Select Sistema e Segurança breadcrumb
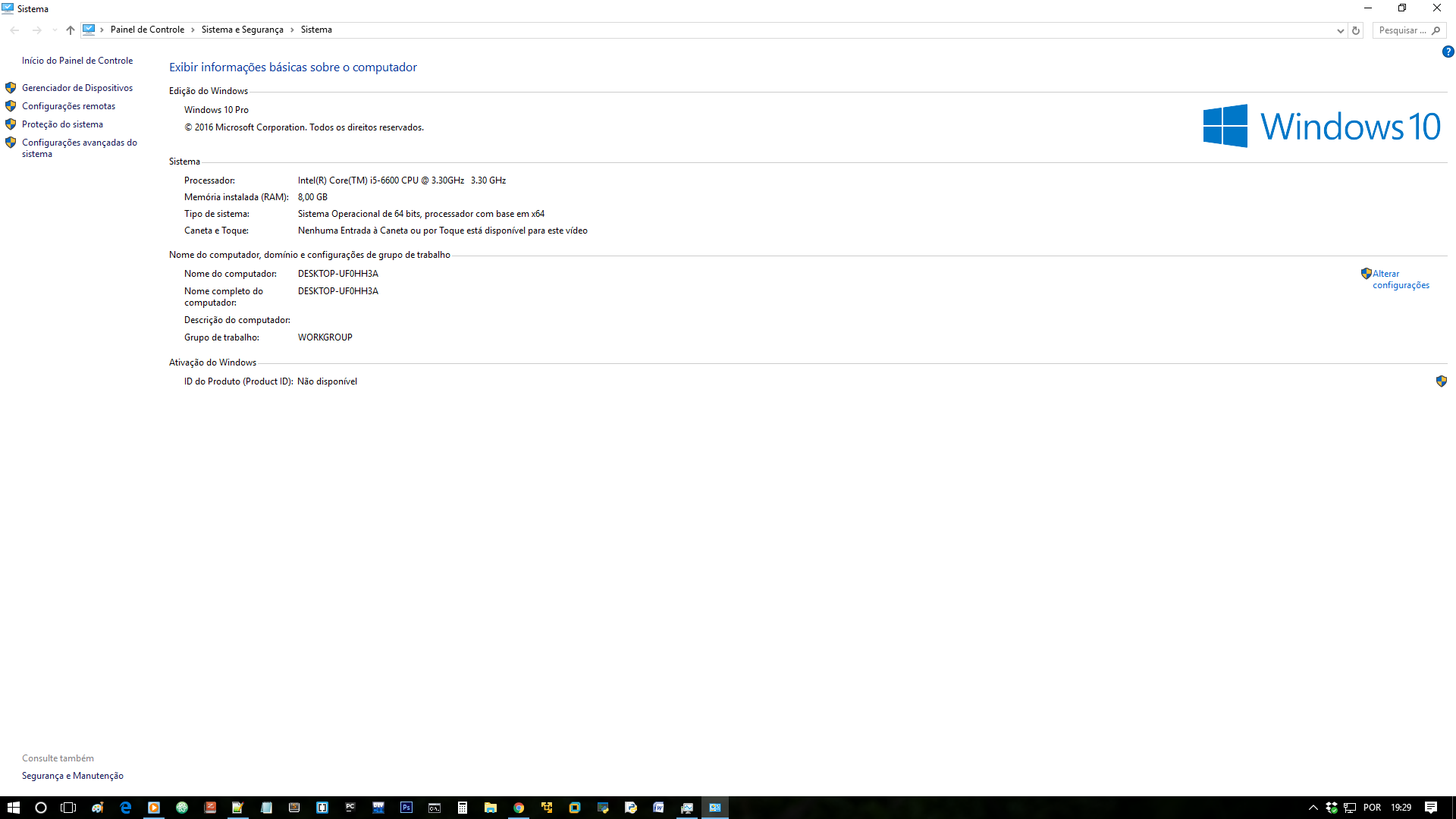Image resolution: width=1456 pixels, height=819 pixels. [x=242, y=30]
